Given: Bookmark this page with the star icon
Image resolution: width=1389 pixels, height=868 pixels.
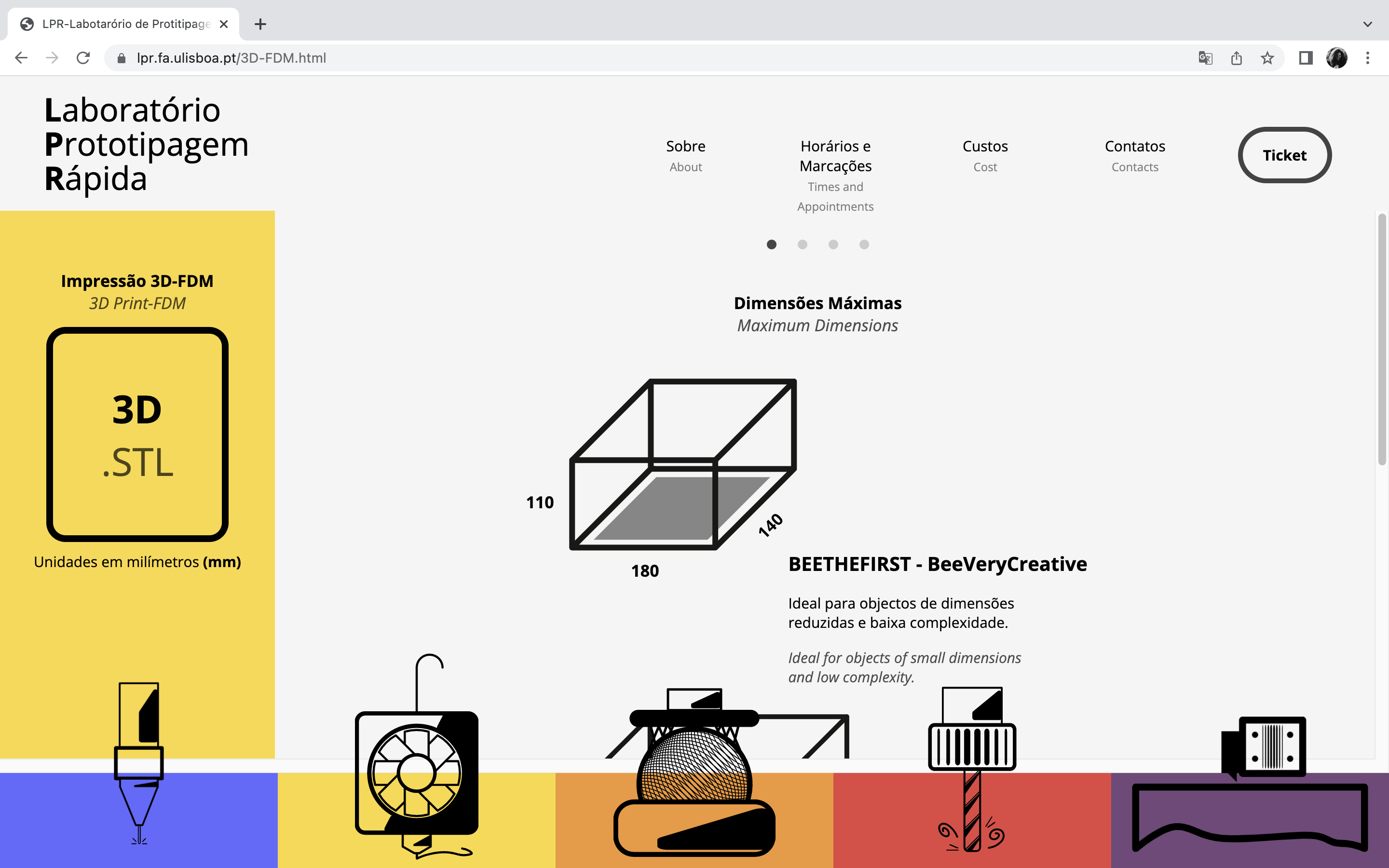Looking at the screenshot, I should (x=1267, y=58).
